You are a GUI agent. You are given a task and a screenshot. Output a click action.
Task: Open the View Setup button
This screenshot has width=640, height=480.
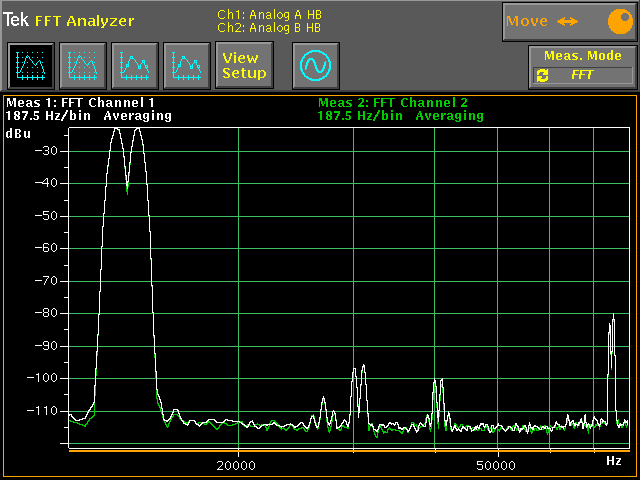(x=244, y=66)
